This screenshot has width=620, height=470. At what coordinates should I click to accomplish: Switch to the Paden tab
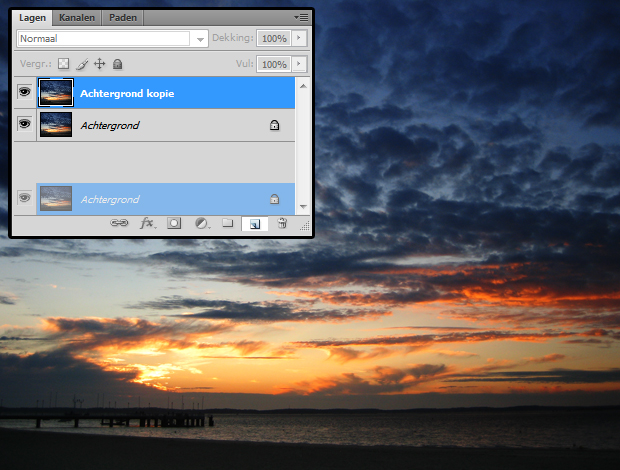click(123, 18)
